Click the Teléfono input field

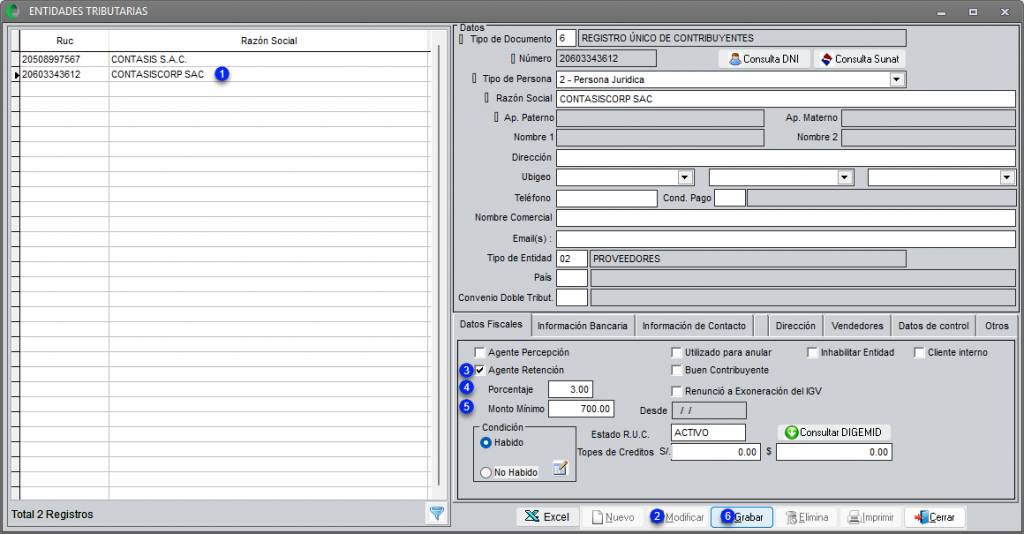click(x=607, y=198)
